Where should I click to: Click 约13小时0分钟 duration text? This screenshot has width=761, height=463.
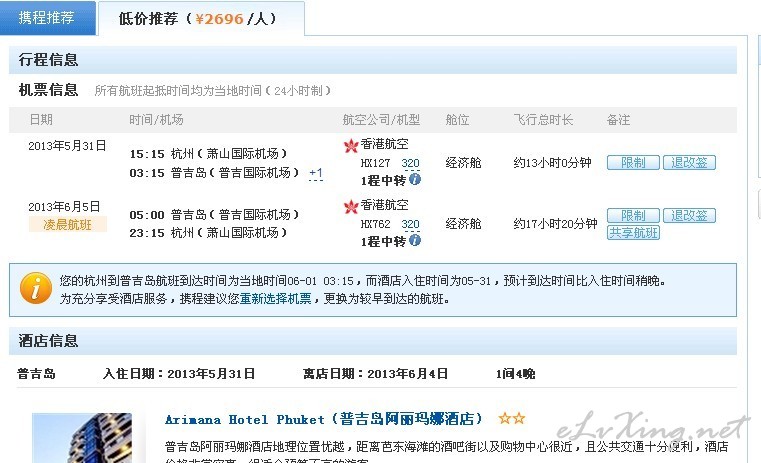(x=552, y=163)
